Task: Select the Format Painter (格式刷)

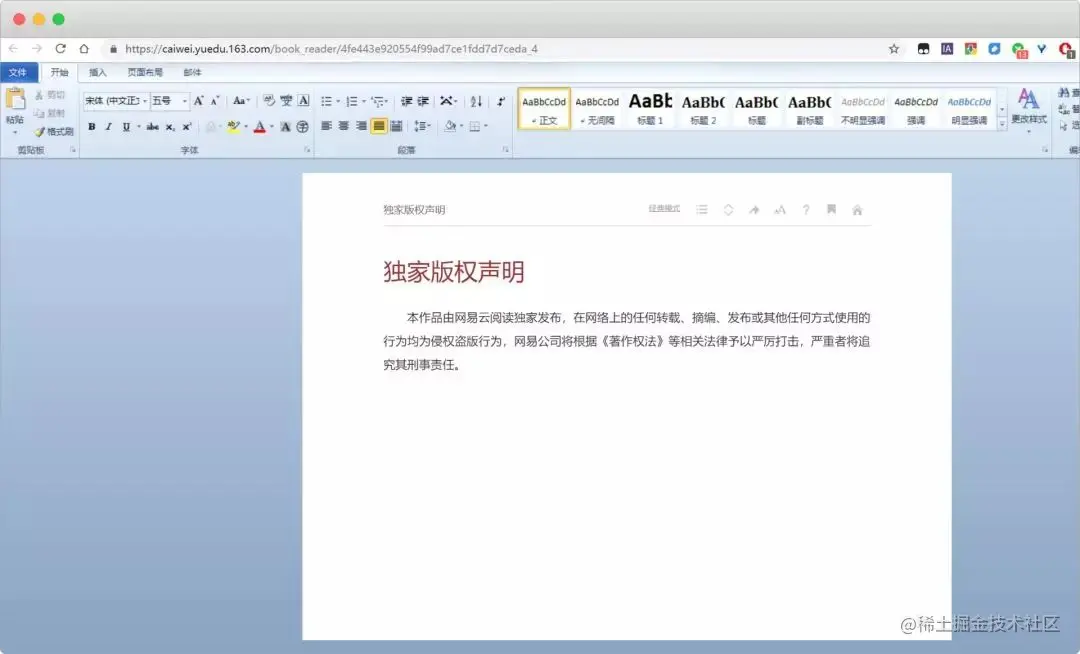Action: 54,131
